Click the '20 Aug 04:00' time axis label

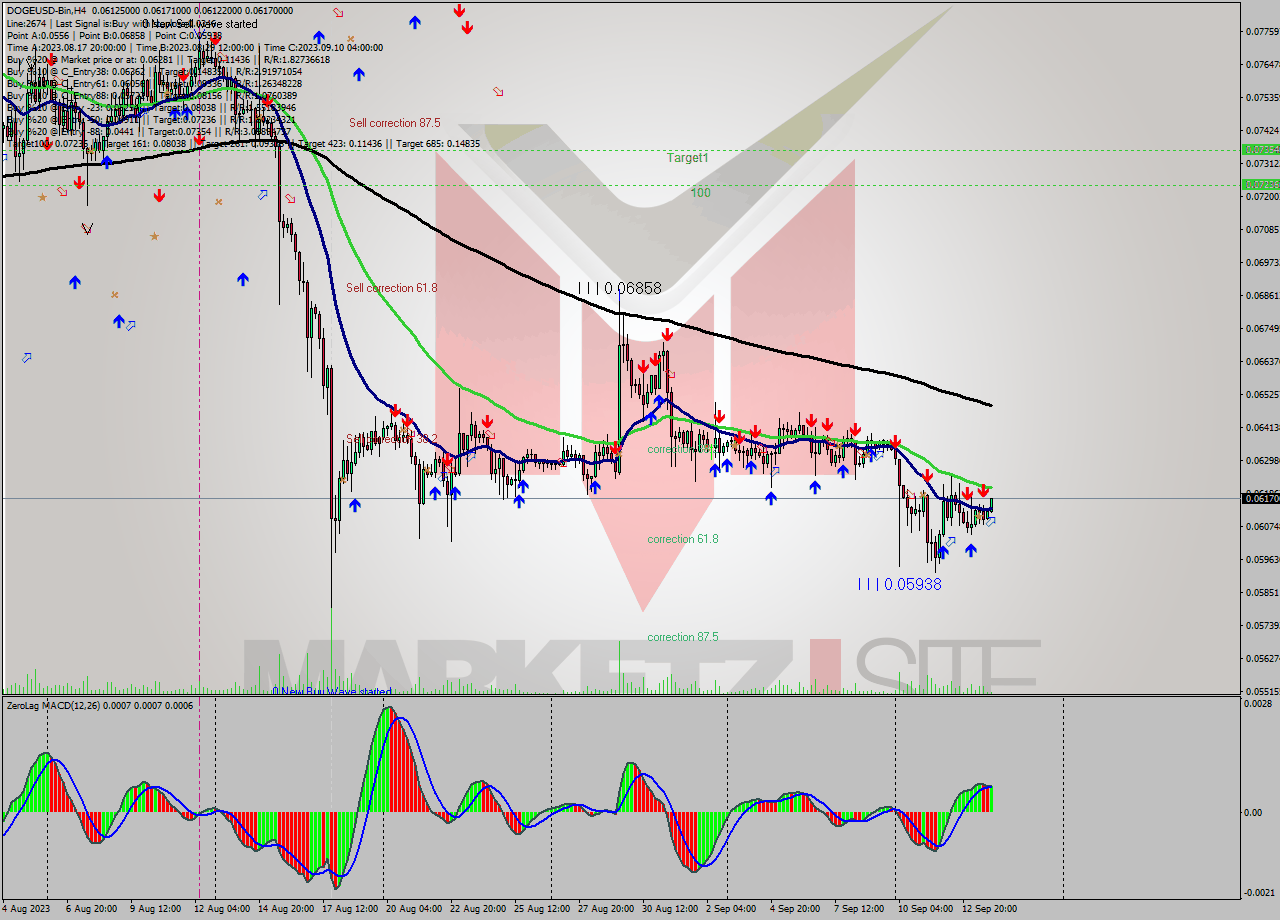click(414, 909)
